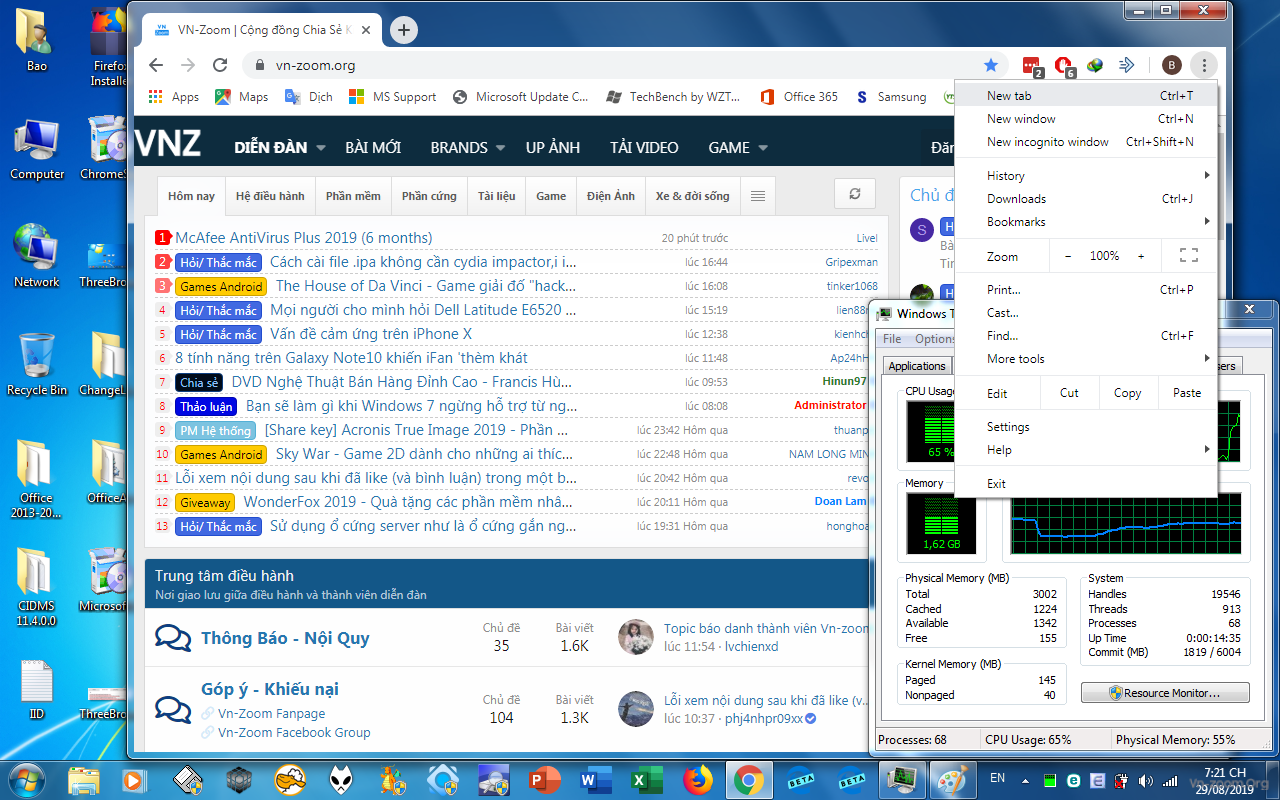Toggle fullscreen icon in Zoom row
The width and height of the screenshot is (1280, 800).
(1188, 256)
